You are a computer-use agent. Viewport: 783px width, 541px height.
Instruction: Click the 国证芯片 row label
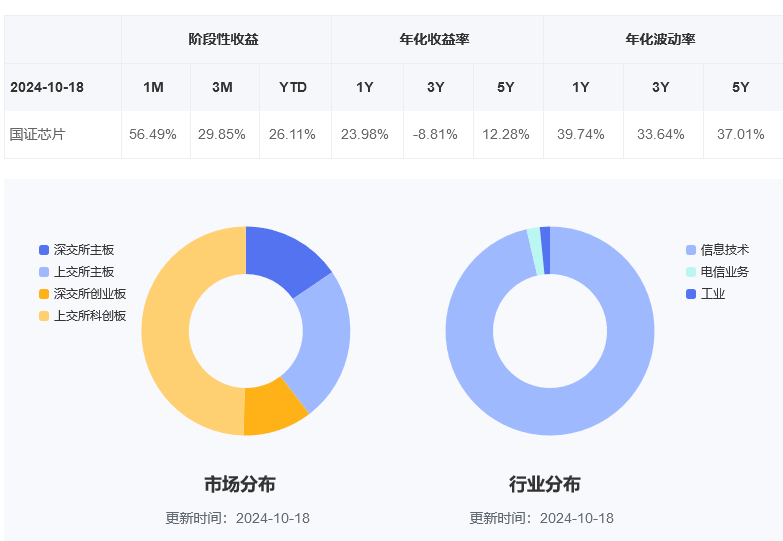pyautogui.click(x=37, y=134)
